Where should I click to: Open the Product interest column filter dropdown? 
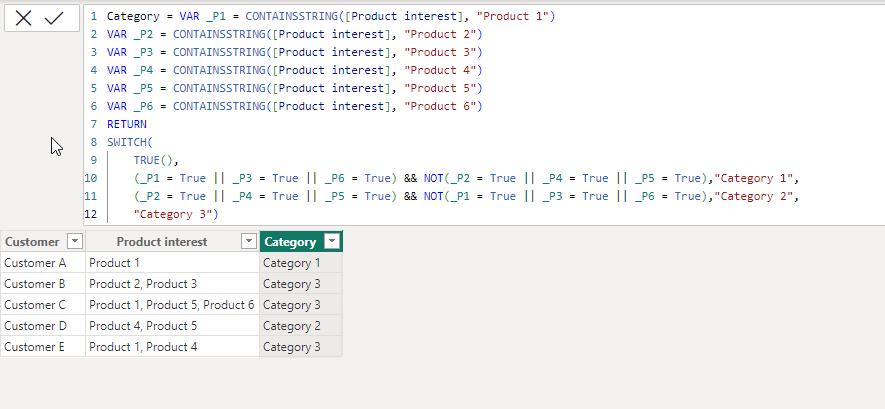click(249, 241)
